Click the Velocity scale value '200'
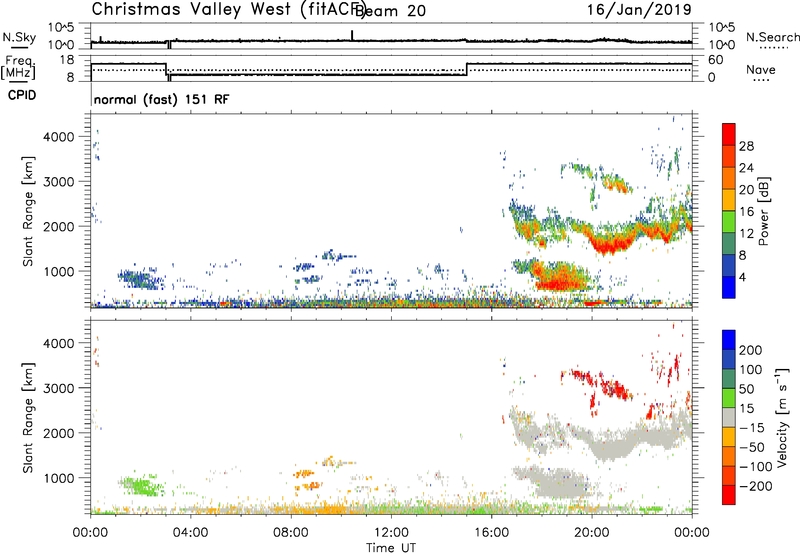This screenshot has height=554, width=800. (x=751, y=350)
